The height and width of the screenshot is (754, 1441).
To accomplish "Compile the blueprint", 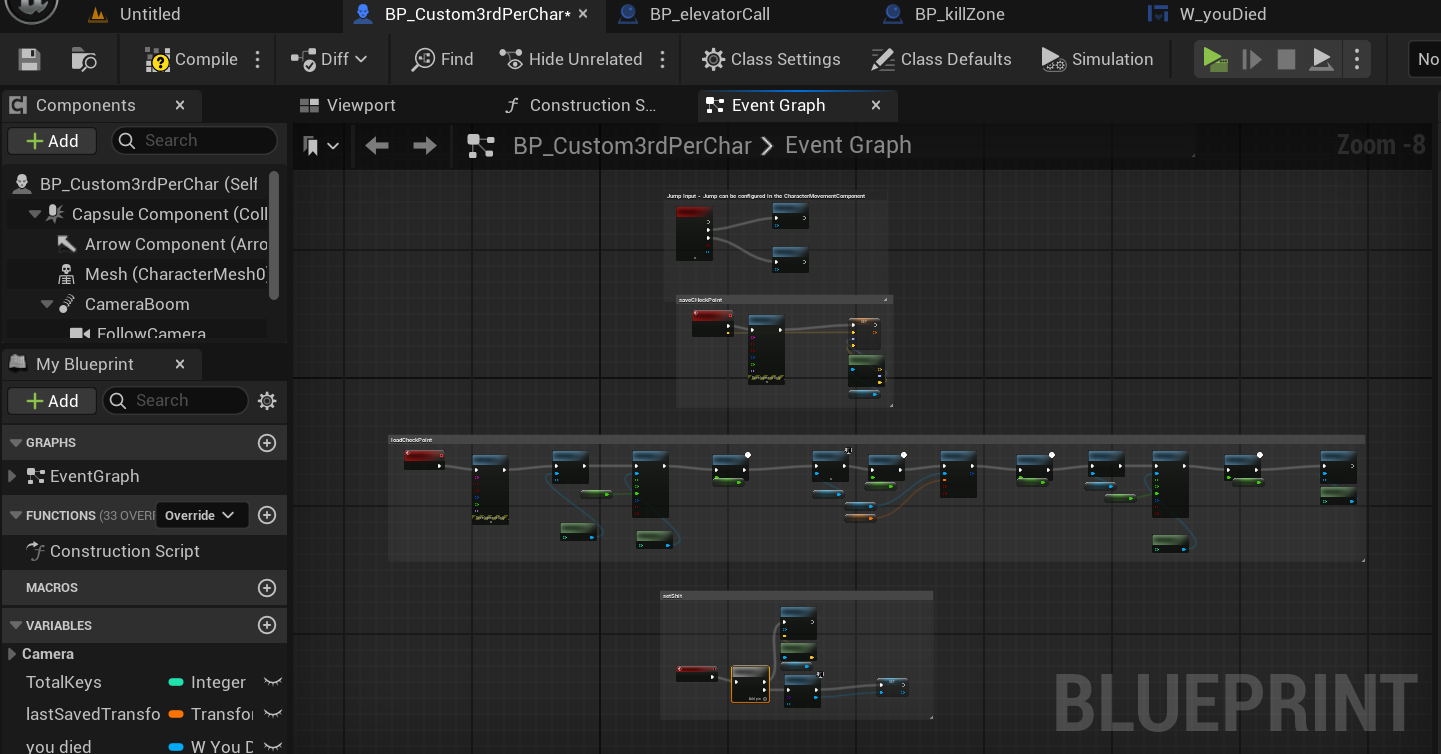I will 192,60.
